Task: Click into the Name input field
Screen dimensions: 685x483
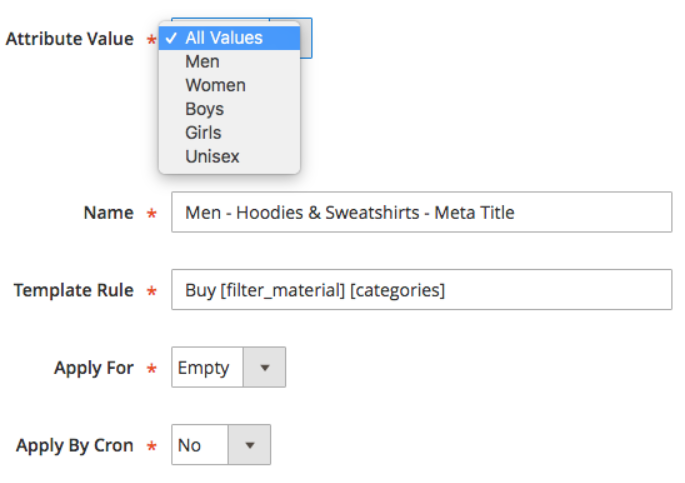Action: tap(421, 213)
